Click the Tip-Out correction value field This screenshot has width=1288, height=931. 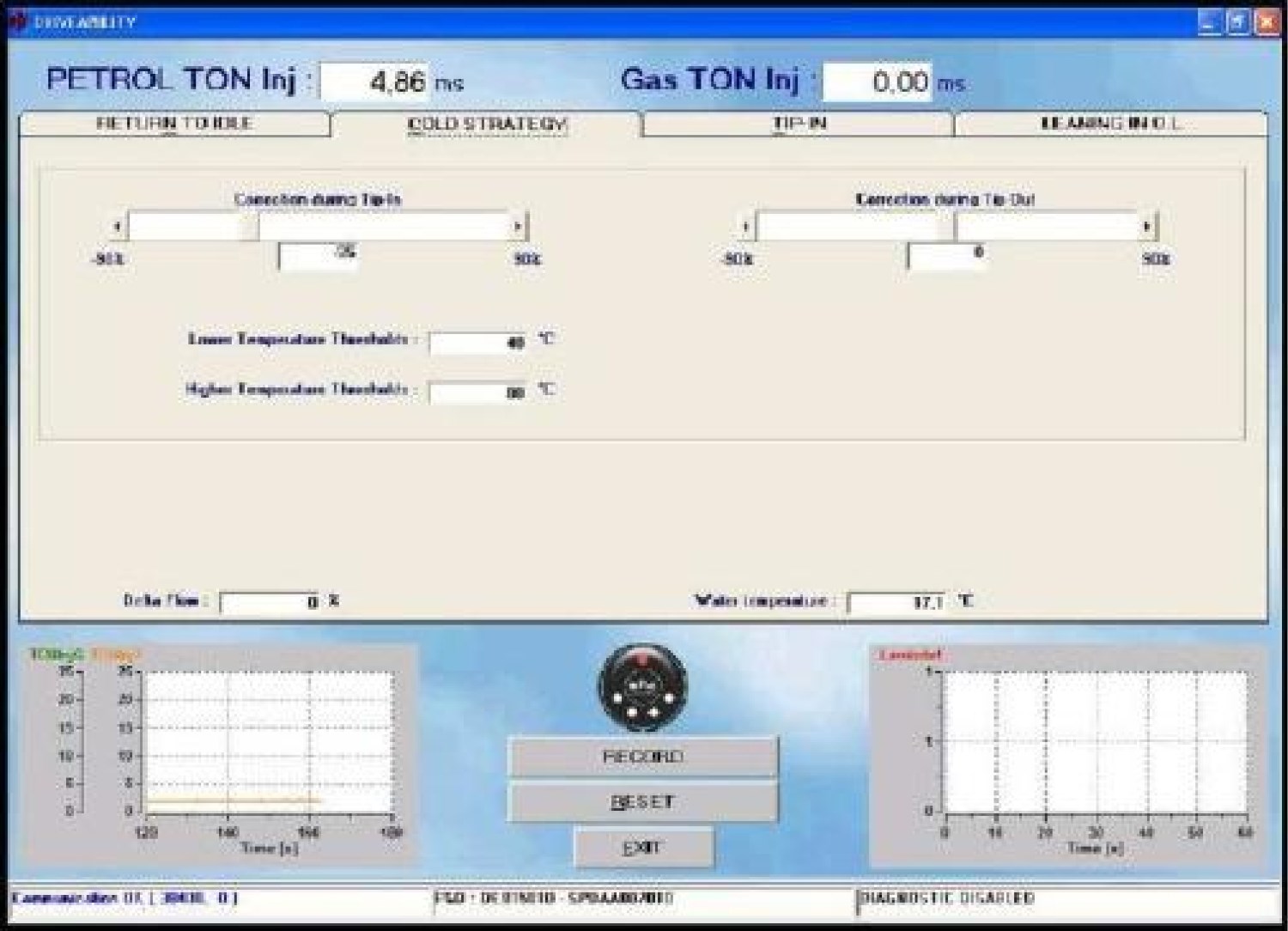coord(947,256)
